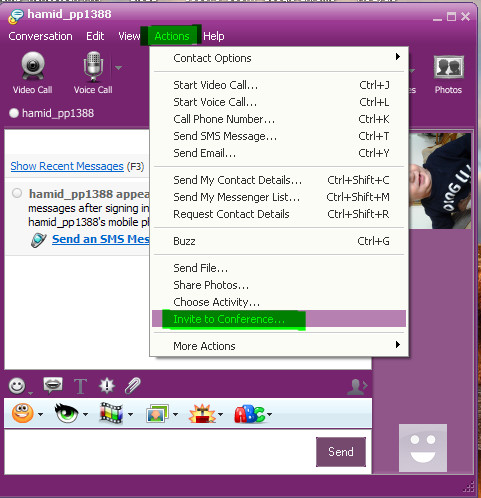Start a Voice Call from microphone icon

pyautogui.click(x=93, y=73)
